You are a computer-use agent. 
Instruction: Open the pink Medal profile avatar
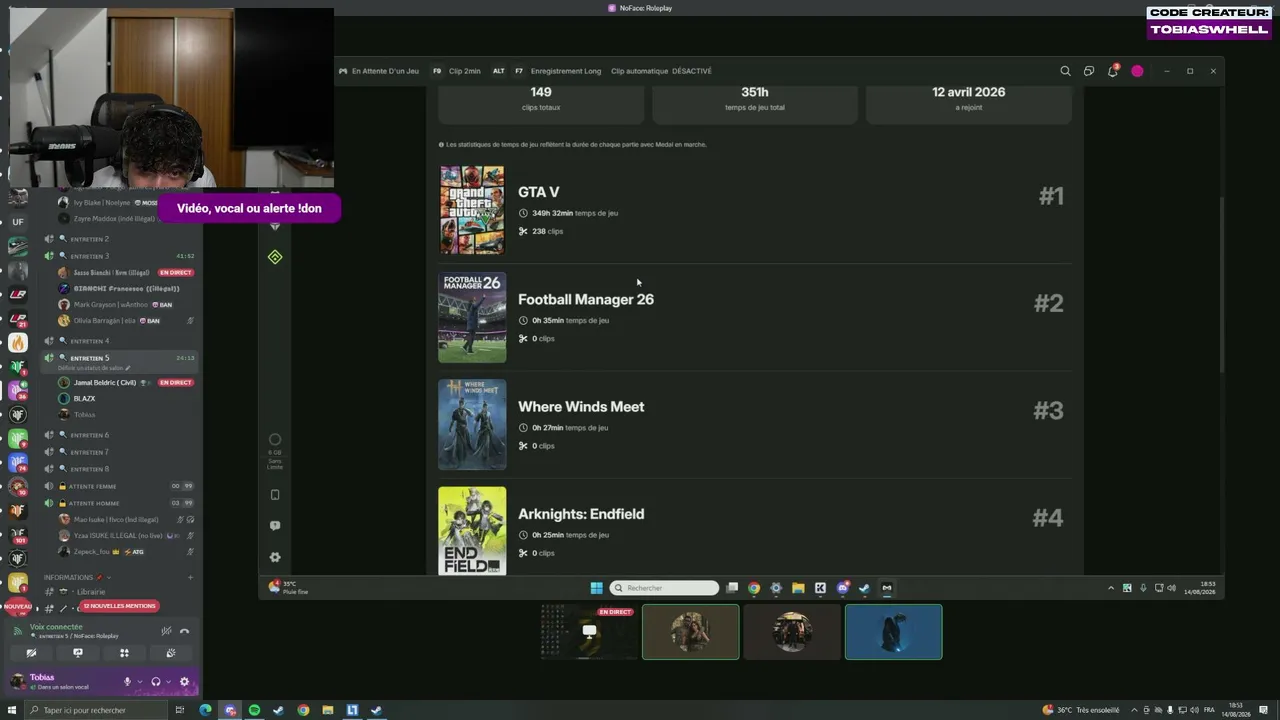pos(1137,71)
